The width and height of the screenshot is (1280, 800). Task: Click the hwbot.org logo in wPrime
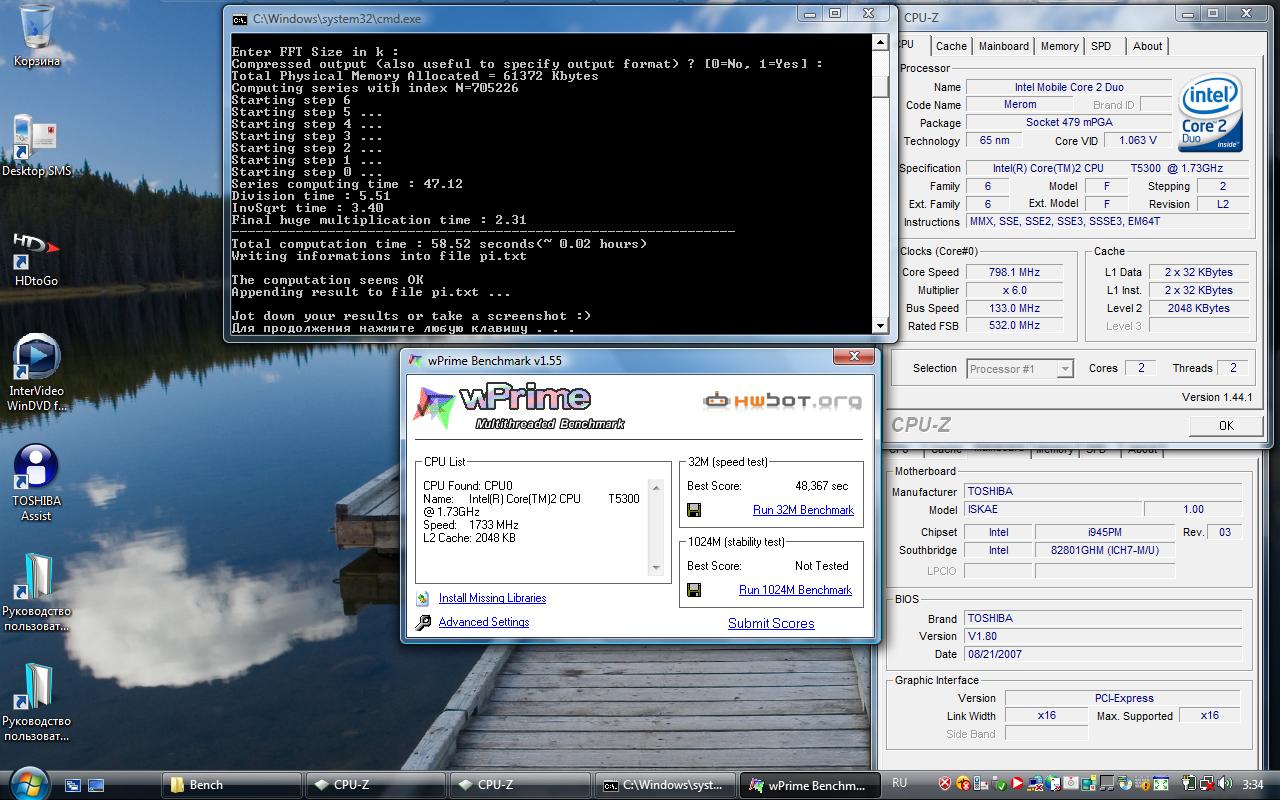click(x=782, y=401)
